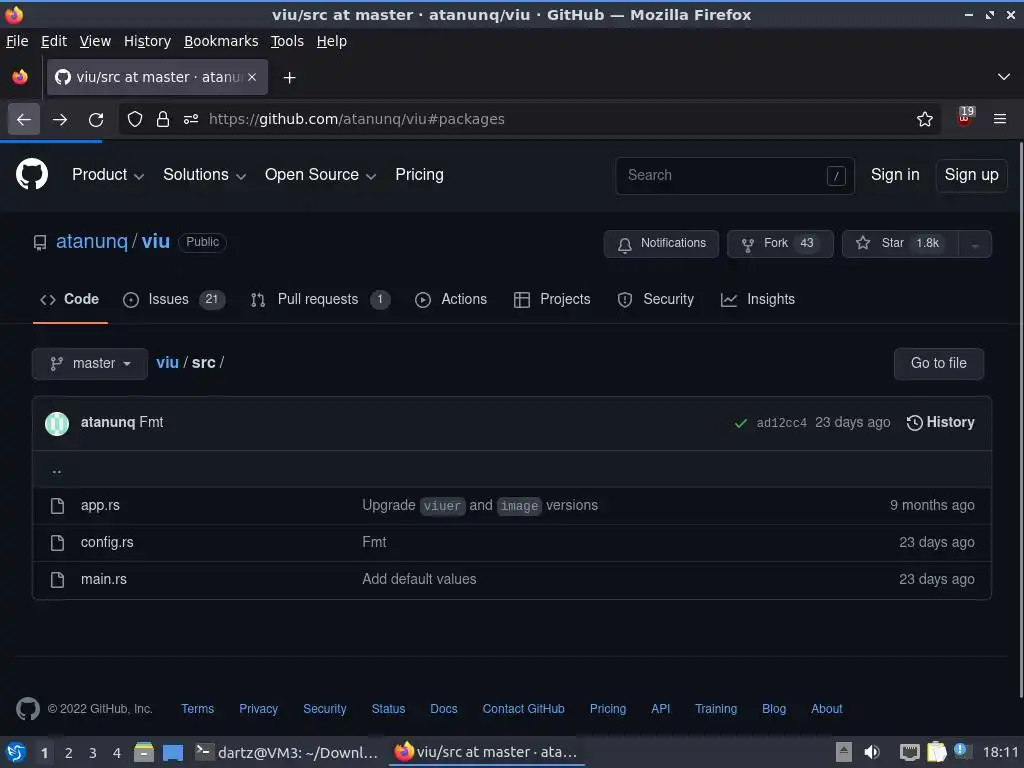
Task: Open the master branch selector dropdown
Action: 90,364
